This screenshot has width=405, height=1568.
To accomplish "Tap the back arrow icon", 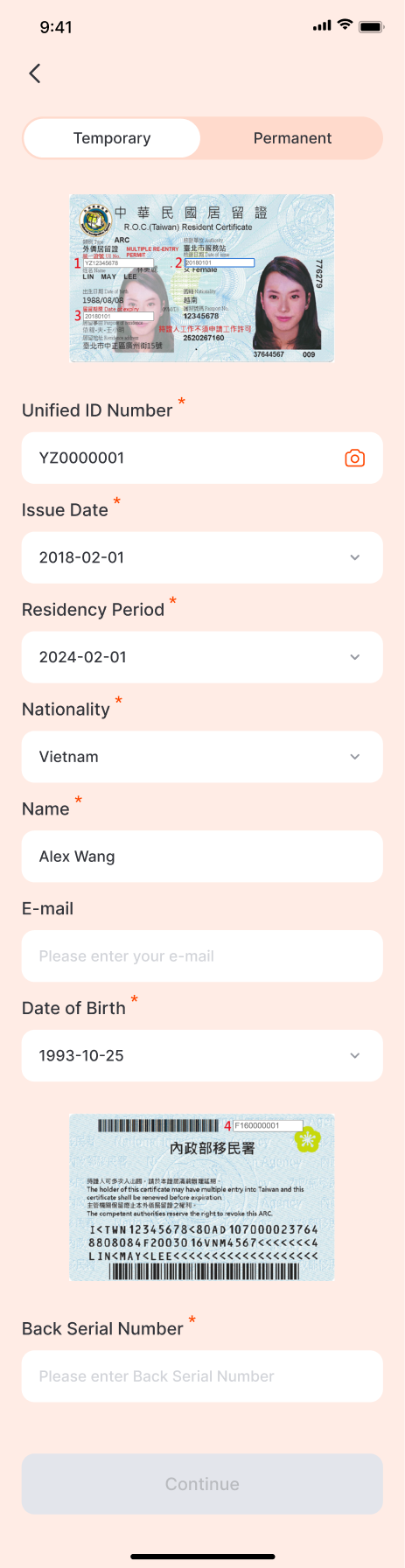I will [35, 73].
